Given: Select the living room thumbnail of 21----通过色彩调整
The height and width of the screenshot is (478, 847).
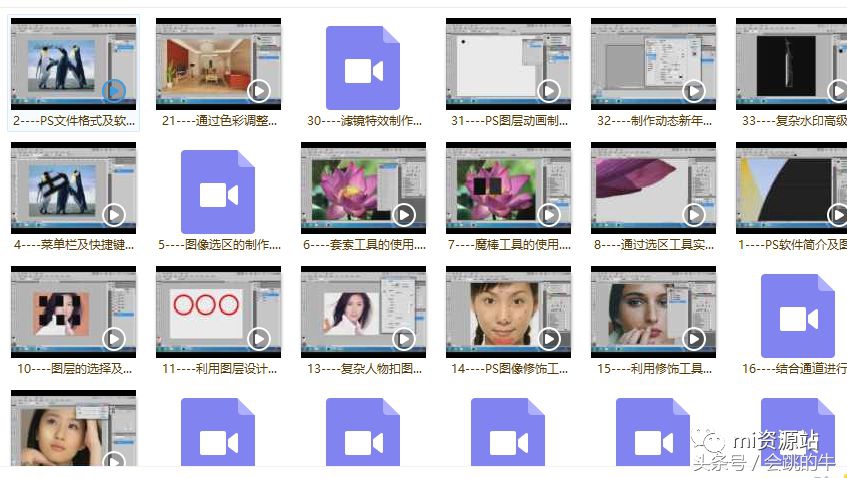Looking at the screenshot, I should (x=218, y=64).
